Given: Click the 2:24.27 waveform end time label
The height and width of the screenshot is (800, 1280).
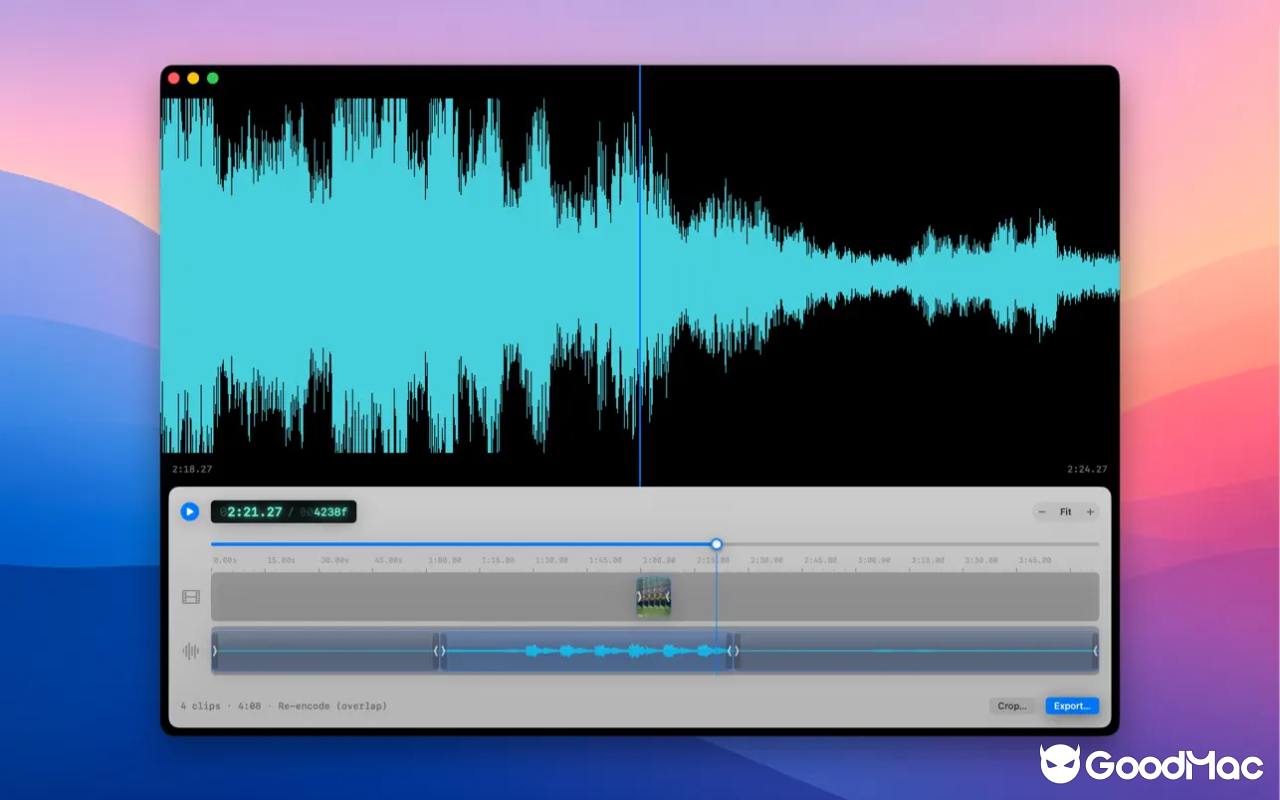Looking at the screenshot, I should pyautogui.click(x=1087, y=469).
